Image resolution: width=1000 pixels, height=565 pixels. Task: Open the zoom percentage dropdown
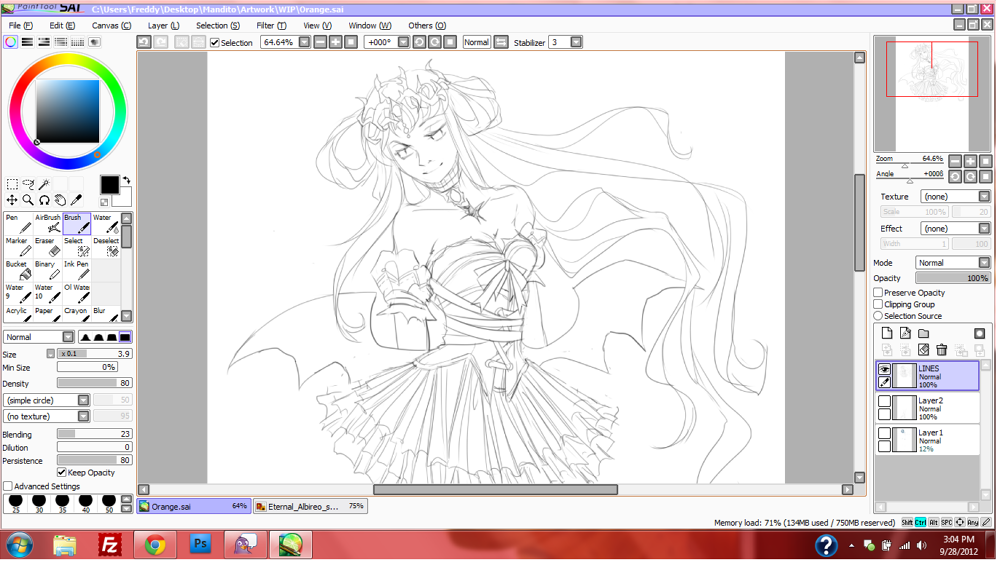pyautogui.click(x=305, y=43)
